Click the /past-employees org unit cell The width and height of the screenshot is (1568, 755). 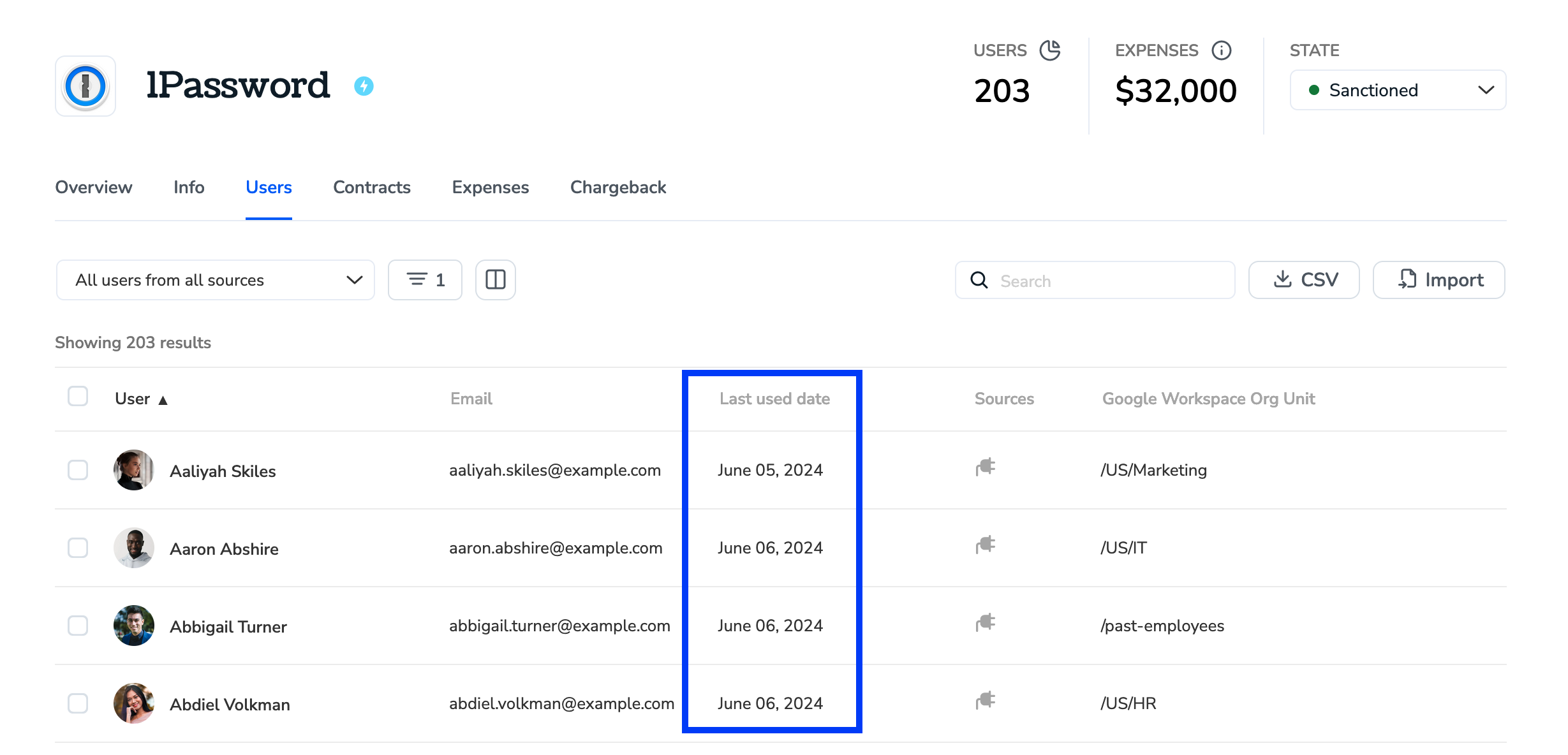point(1162,626)
